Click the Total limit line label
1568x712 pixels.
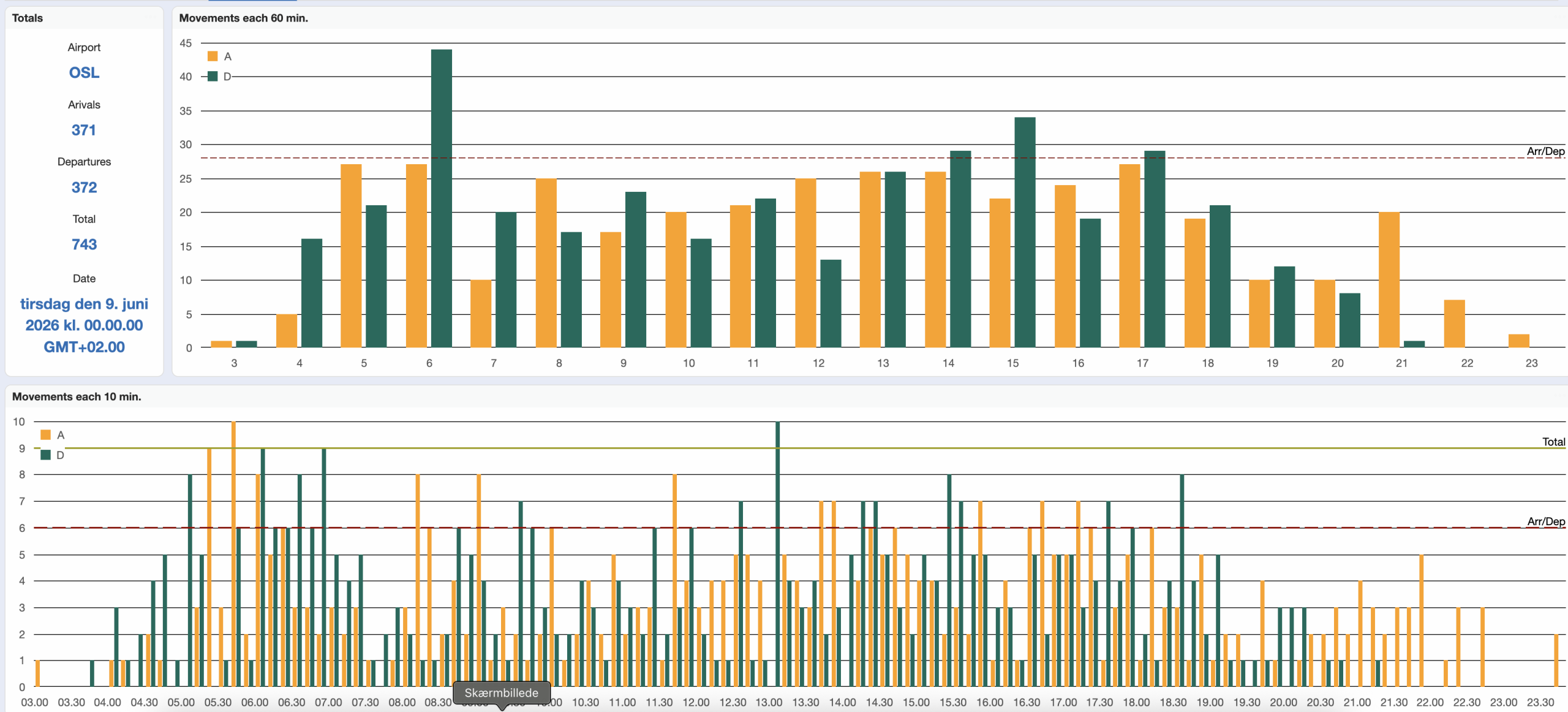(1553, 442)
